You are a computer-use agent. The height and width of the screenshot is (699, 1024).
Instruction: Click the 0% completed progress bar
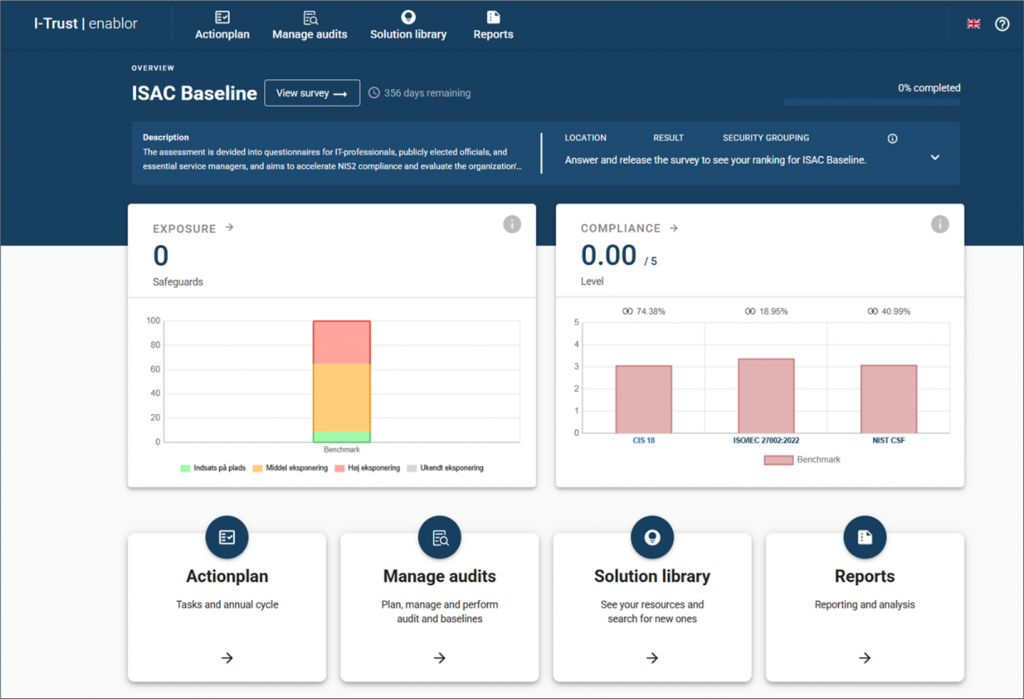[x=871, y=101]
